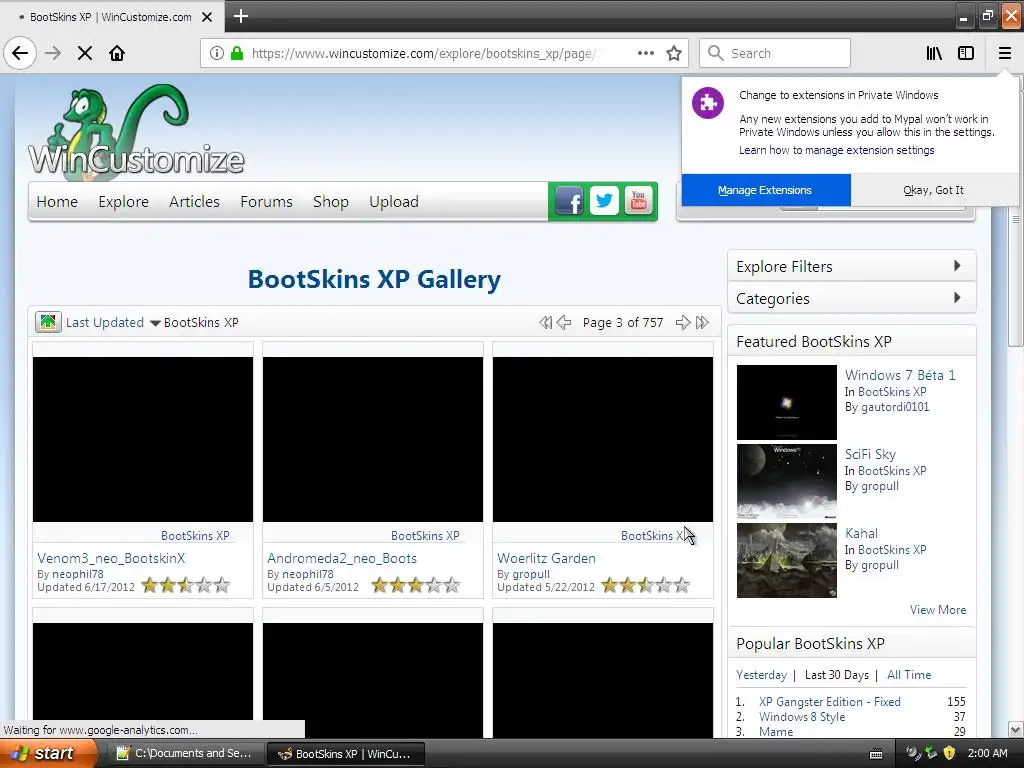Open a new tab with plus button

240,16
